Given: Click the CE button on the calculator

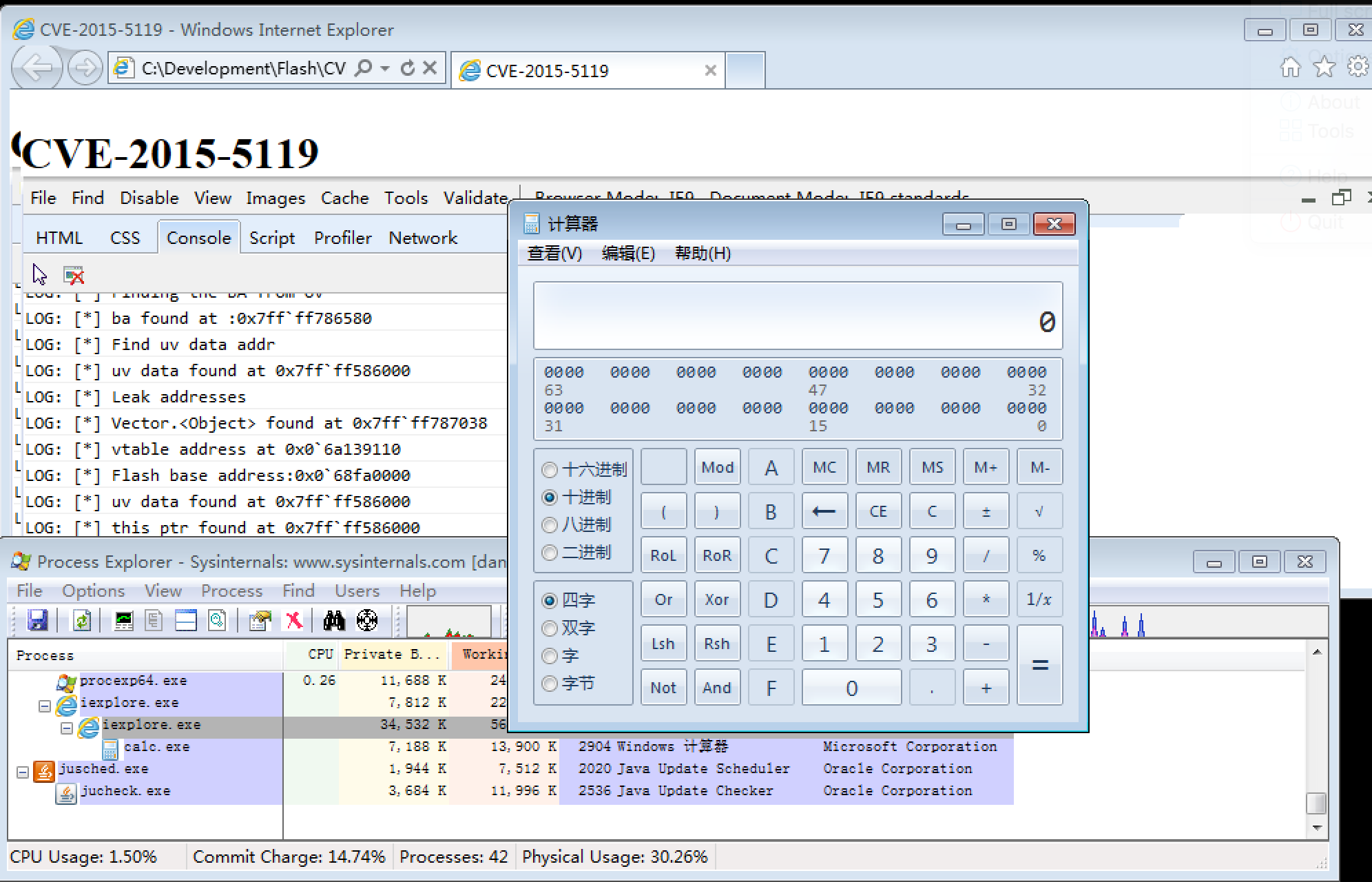Looking at the screenshot, I should [x=878, y=511].
